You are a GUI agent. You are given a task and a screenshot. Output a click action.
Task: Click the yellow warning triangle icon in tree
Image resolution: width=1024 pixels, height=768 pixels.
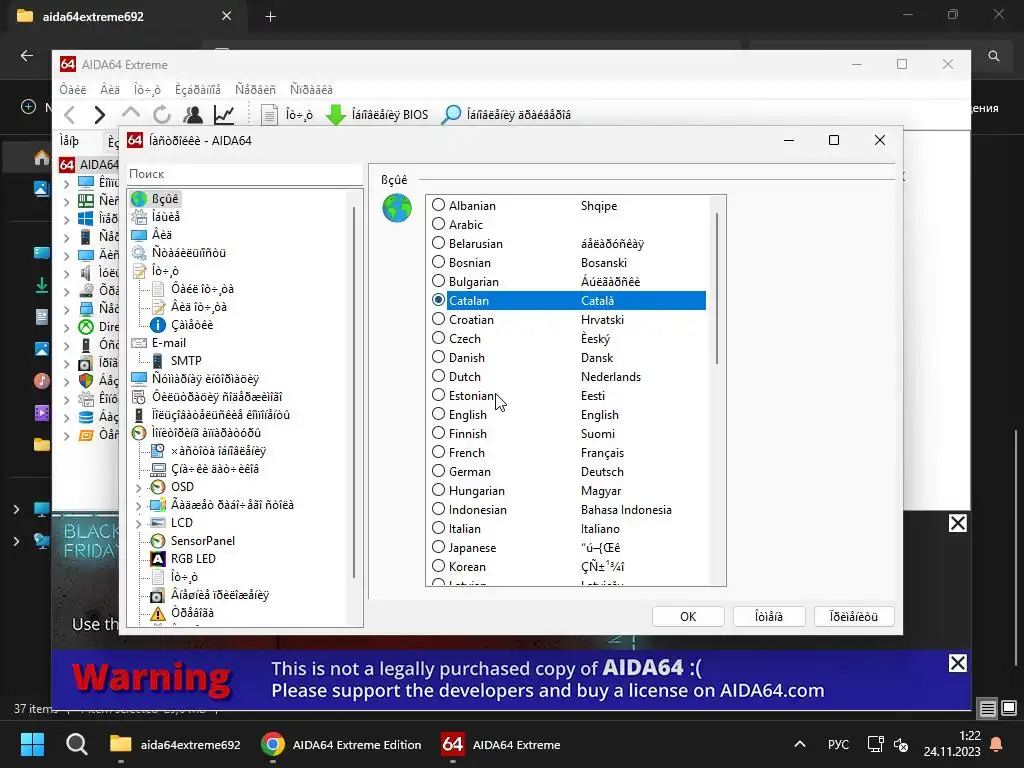(x=158, y=613)
